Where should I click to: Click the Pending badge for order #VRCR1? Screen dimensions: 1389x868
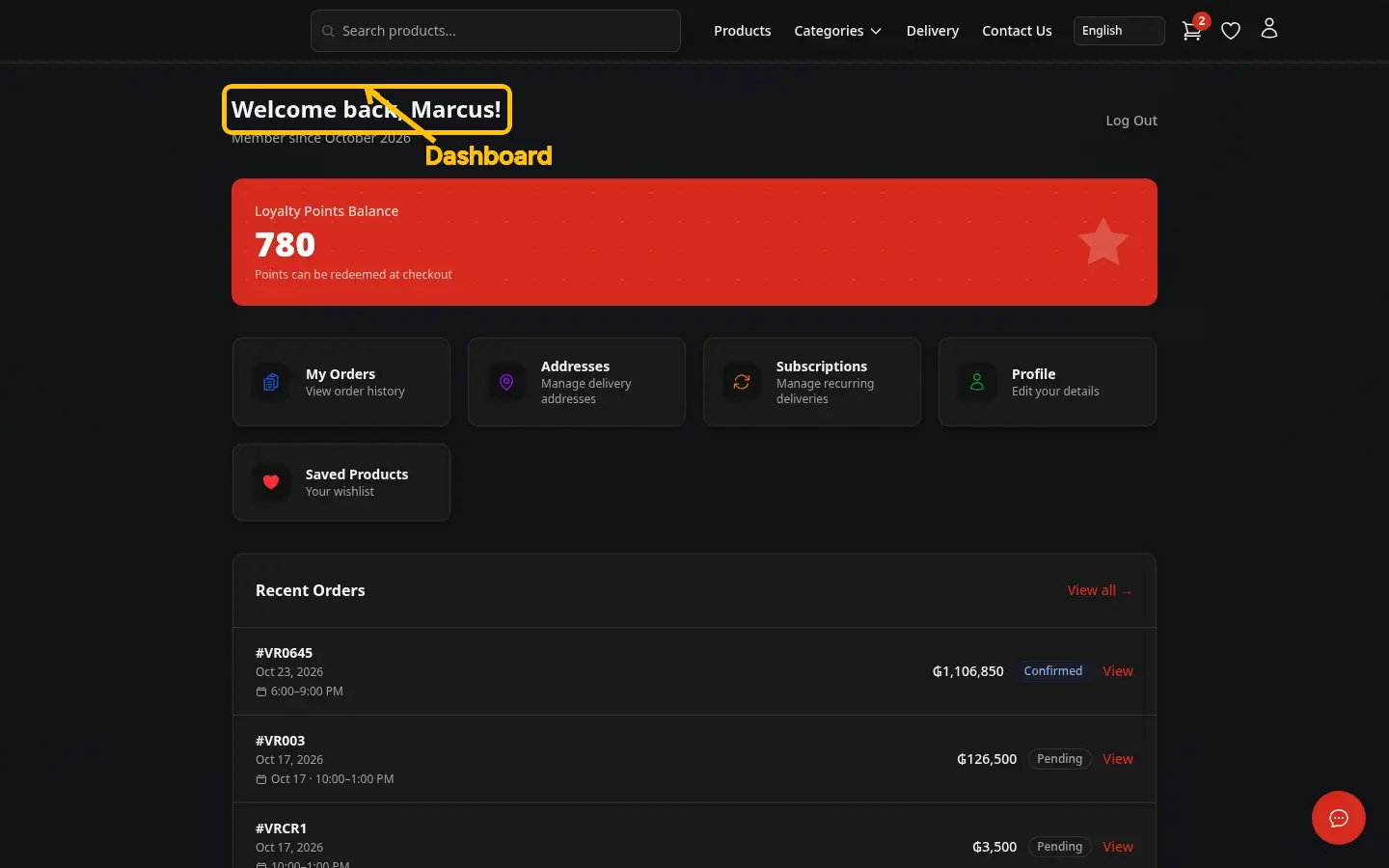(1060, 847)
